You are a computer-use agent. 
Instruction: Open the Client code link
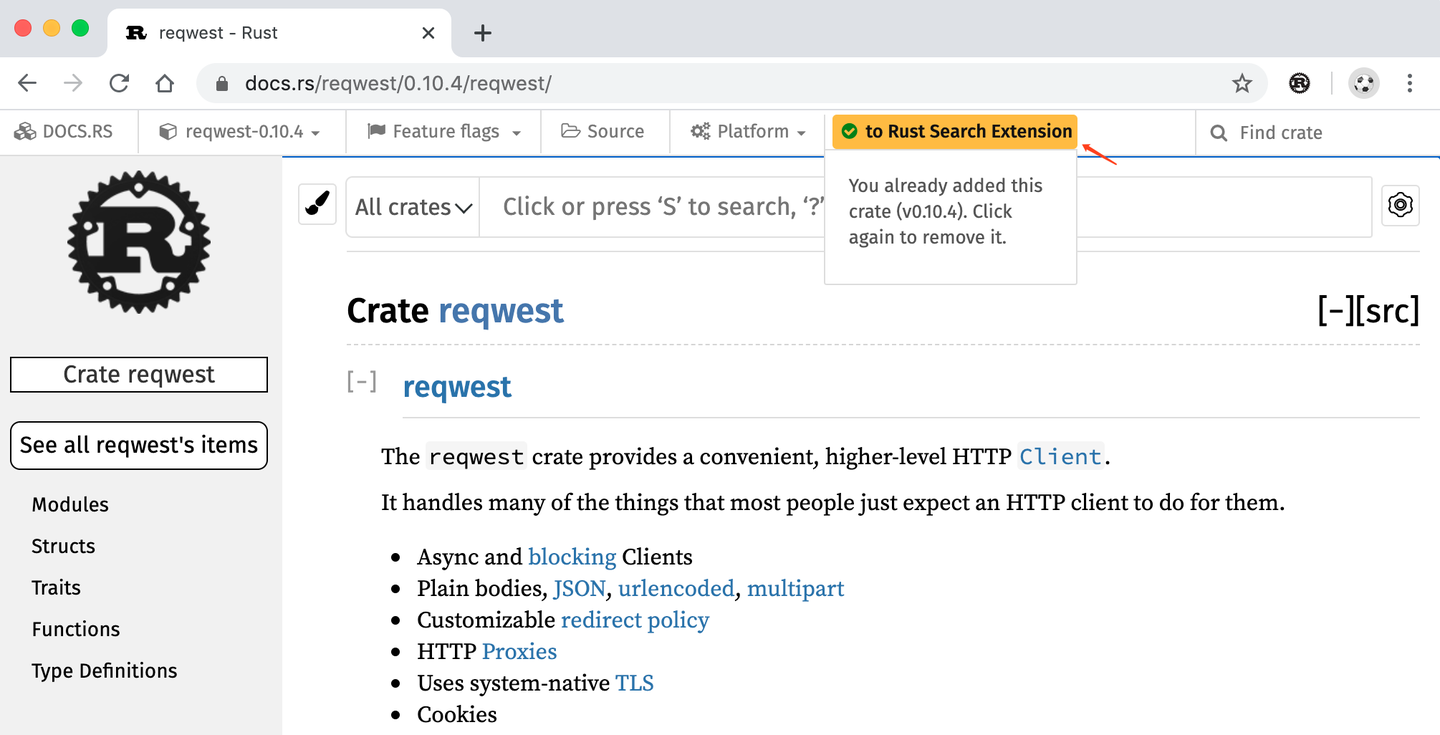pyautogui.click(x=1061, y=457)
